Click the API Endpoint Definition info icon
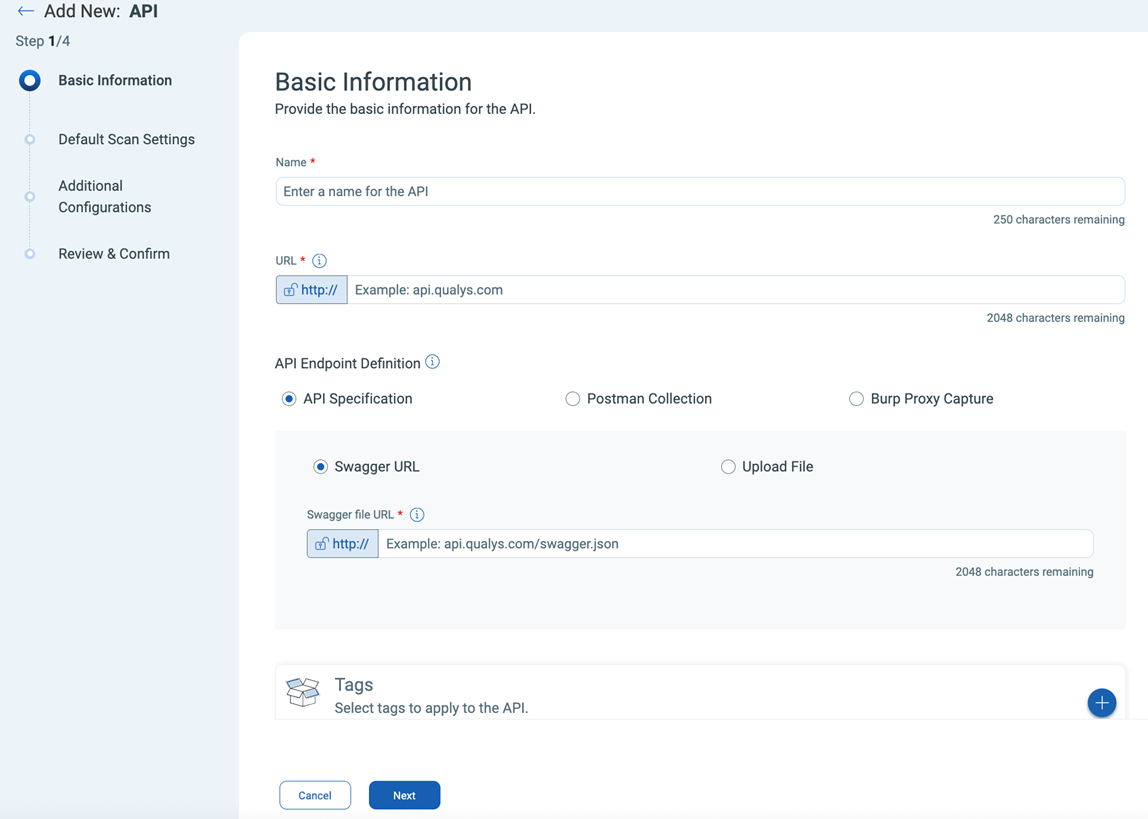This screenshot has width=1148, height=819. click(432, 362)
